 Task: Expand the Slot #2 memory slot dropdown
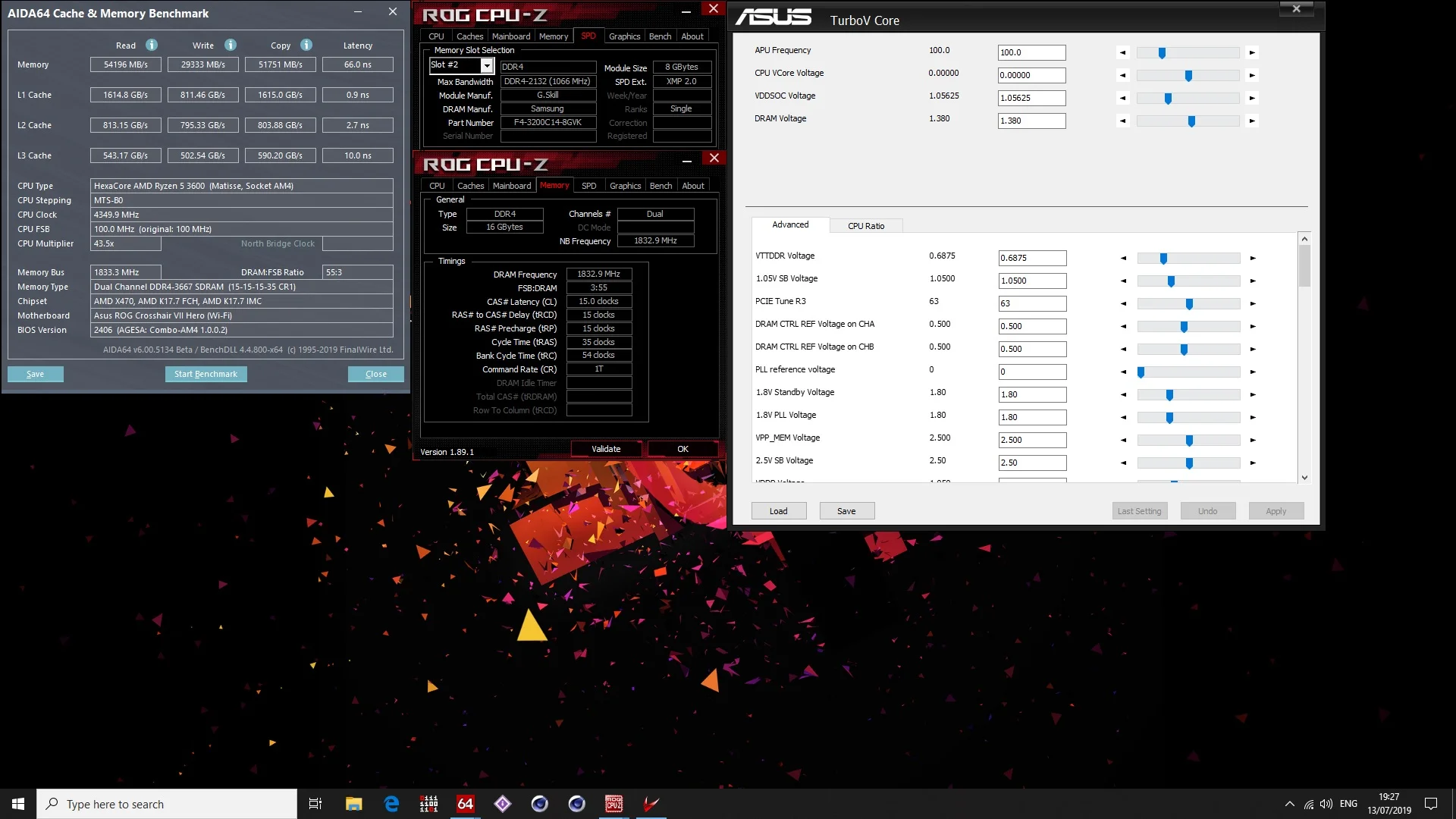[487, 66]
